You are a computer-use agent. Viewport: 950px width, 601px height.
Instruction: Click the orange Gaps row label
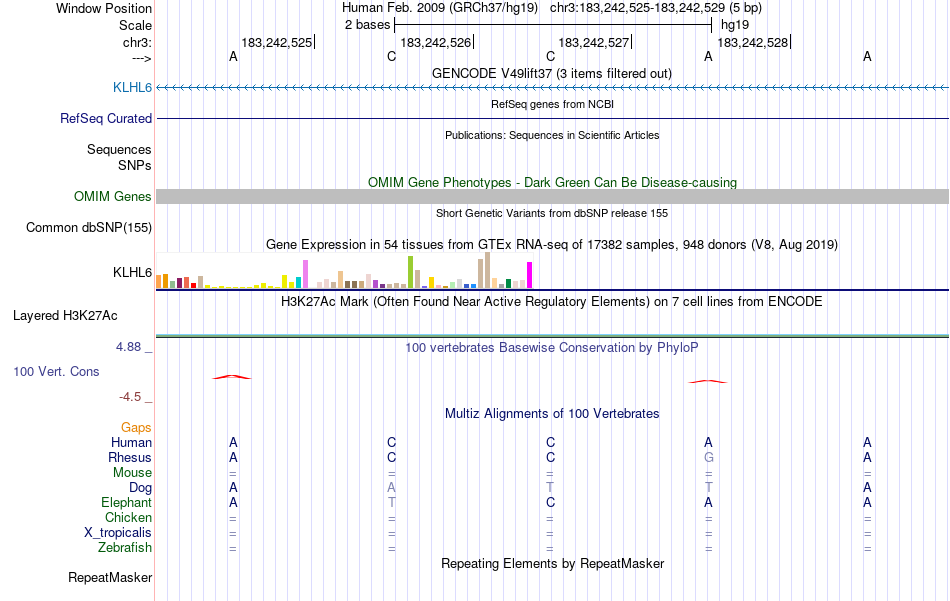point(136,428)
